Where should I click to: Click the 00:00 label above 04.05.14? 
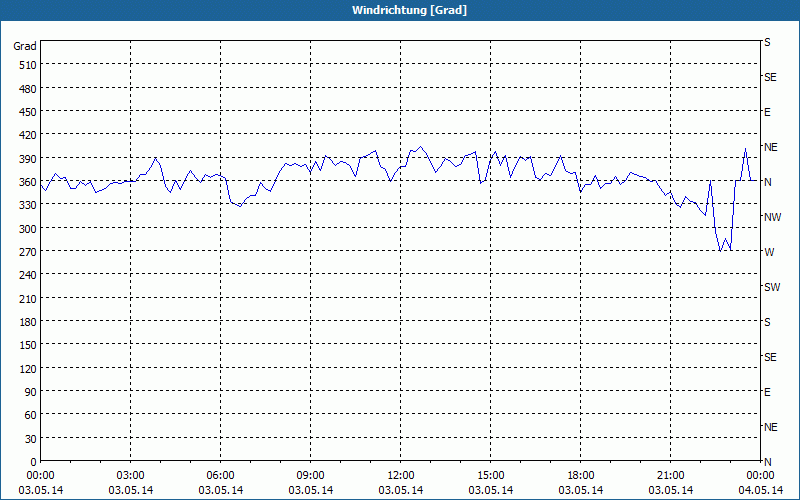(x=761, y=476)
